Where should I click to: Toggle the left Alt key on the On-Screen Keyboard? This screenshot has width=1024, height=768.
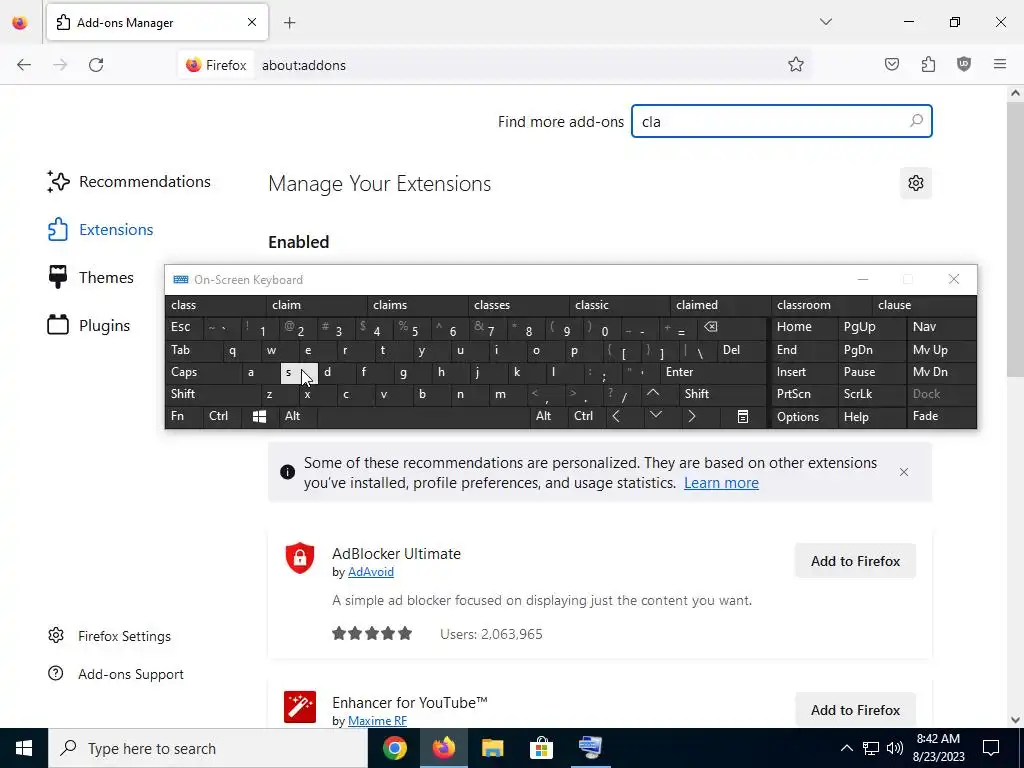(297, 417)
